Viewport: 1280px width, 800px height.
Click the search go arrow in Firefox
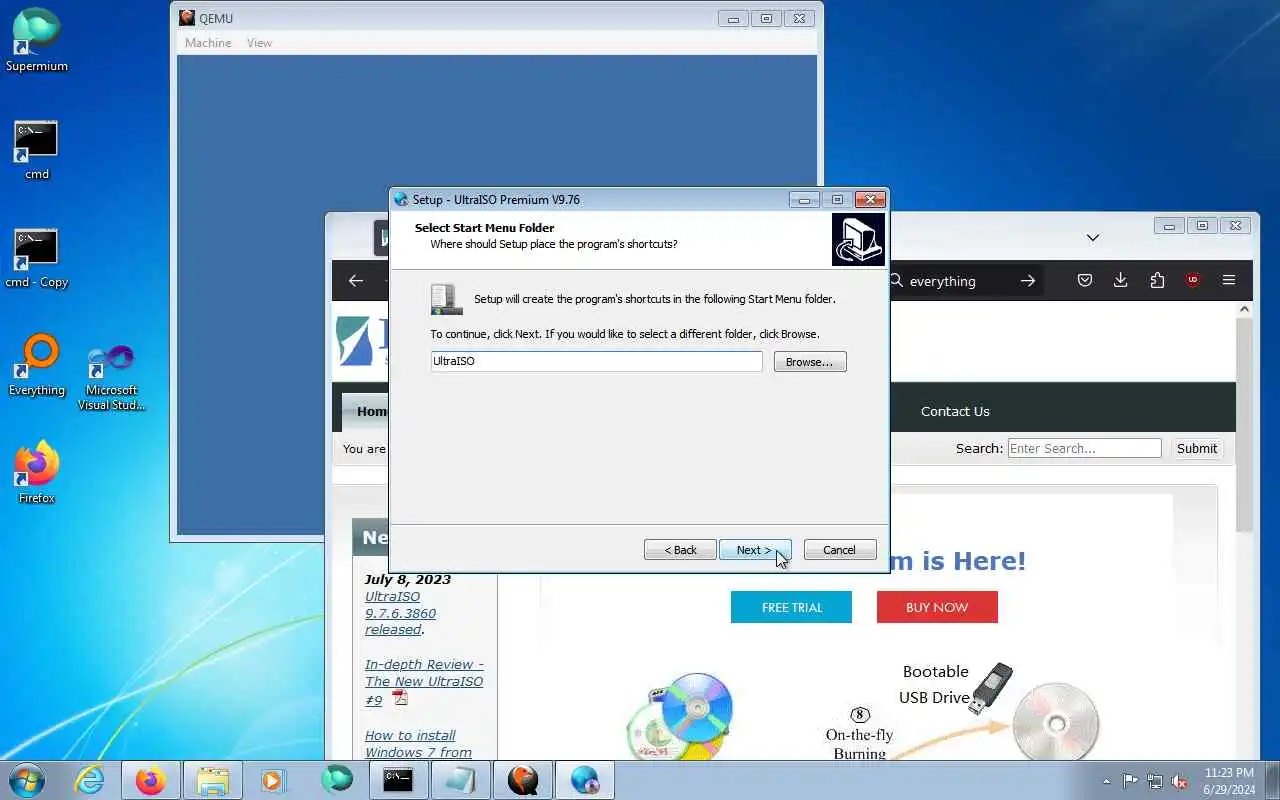tap(1027, 281)
